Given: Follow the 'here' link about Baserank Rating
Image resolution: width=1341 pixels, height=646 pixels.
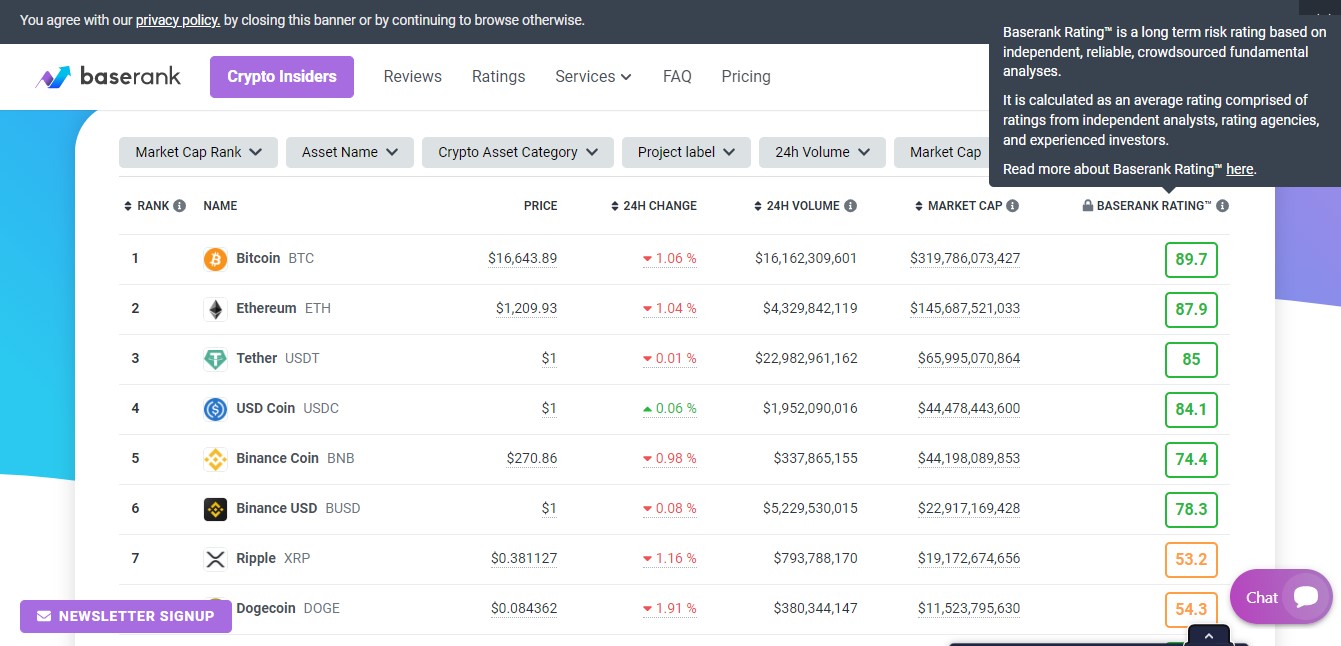Looking at the screenshot, I should click(1240, 169).
